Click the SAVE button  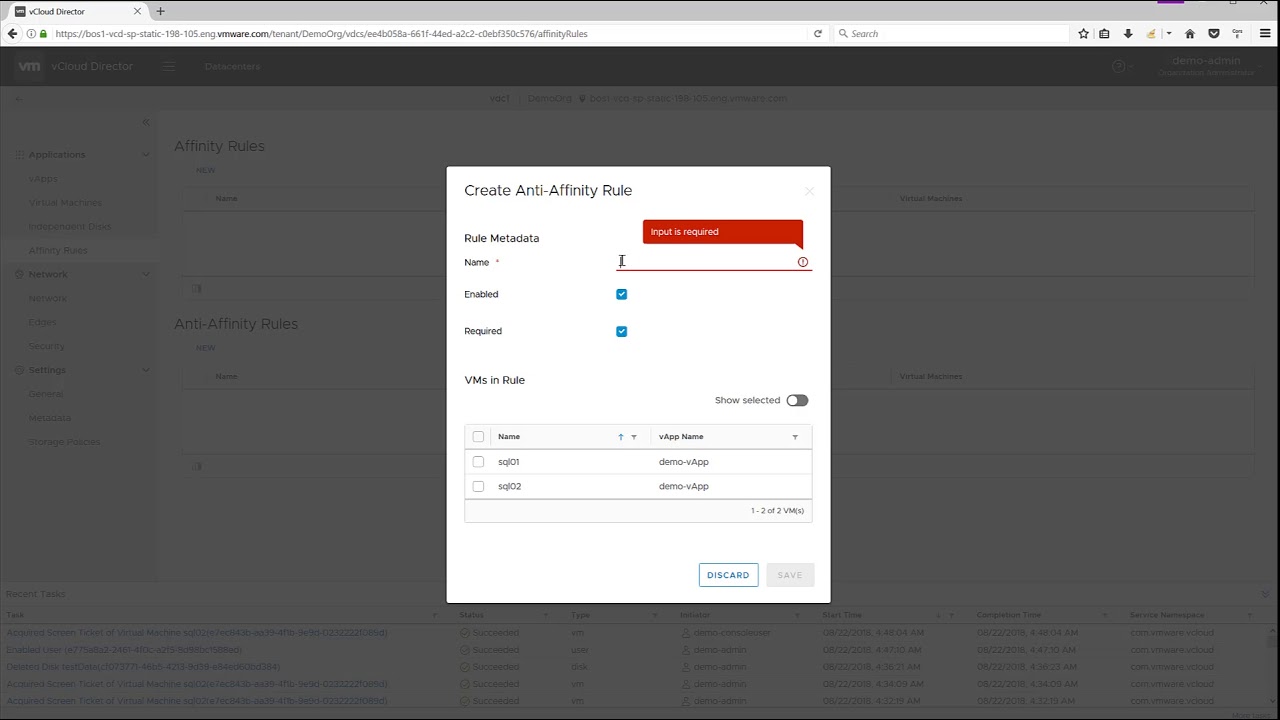click(790, 575)
